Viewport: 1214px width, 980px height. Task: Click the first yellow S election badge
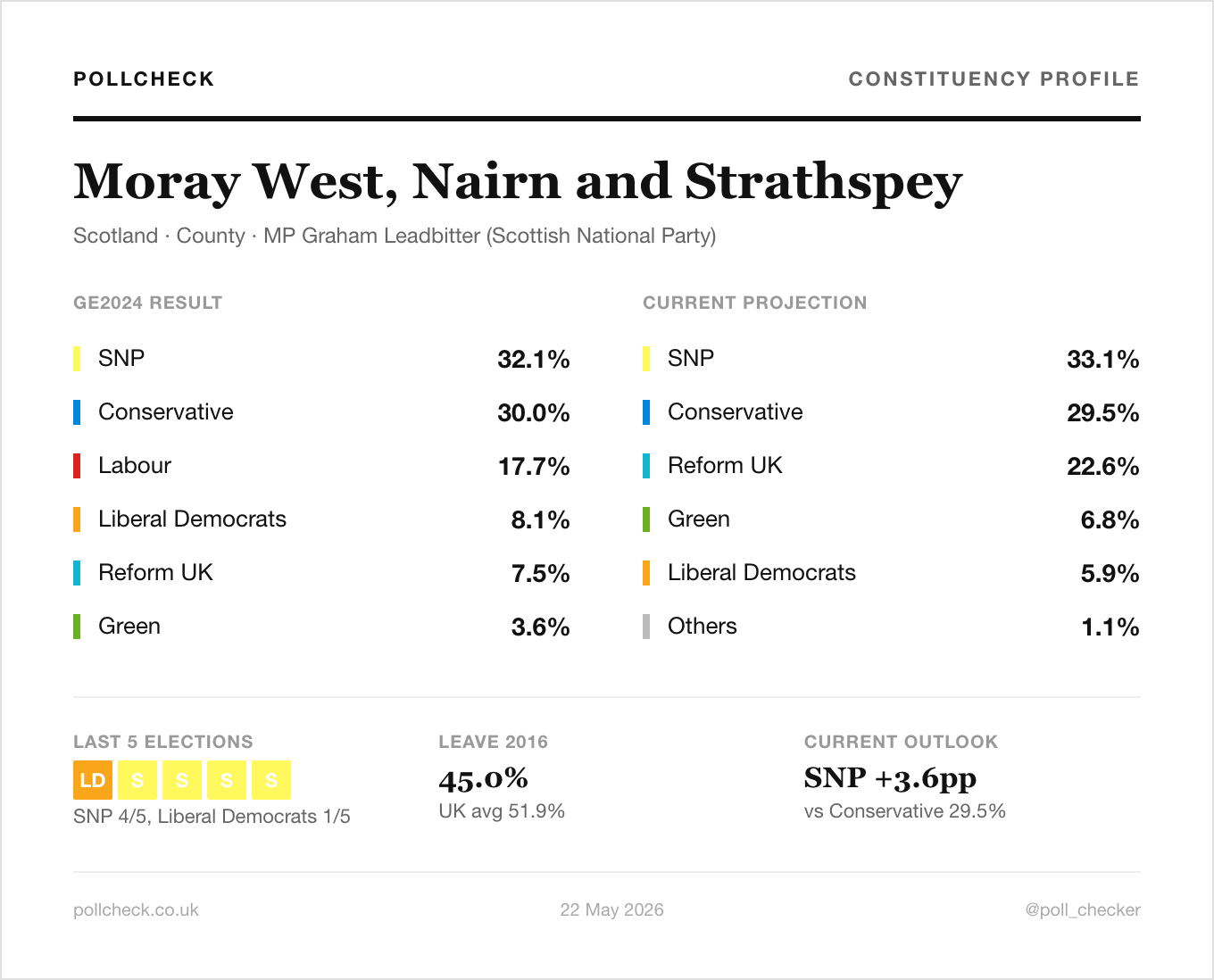tap(137, 780)
